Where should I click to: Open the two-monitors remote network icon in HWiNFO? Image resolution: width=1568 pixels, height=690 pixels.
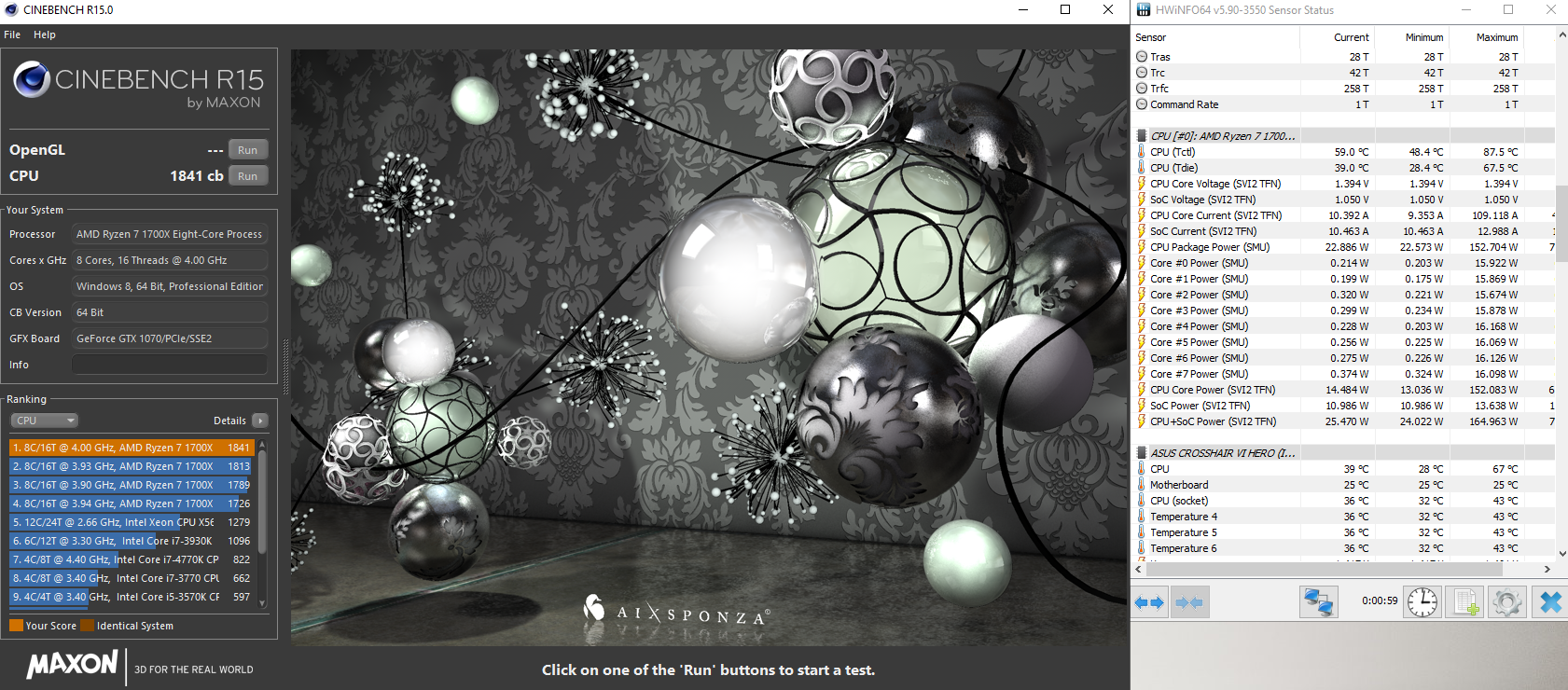pyautogui.click(x=1318, y=601)
